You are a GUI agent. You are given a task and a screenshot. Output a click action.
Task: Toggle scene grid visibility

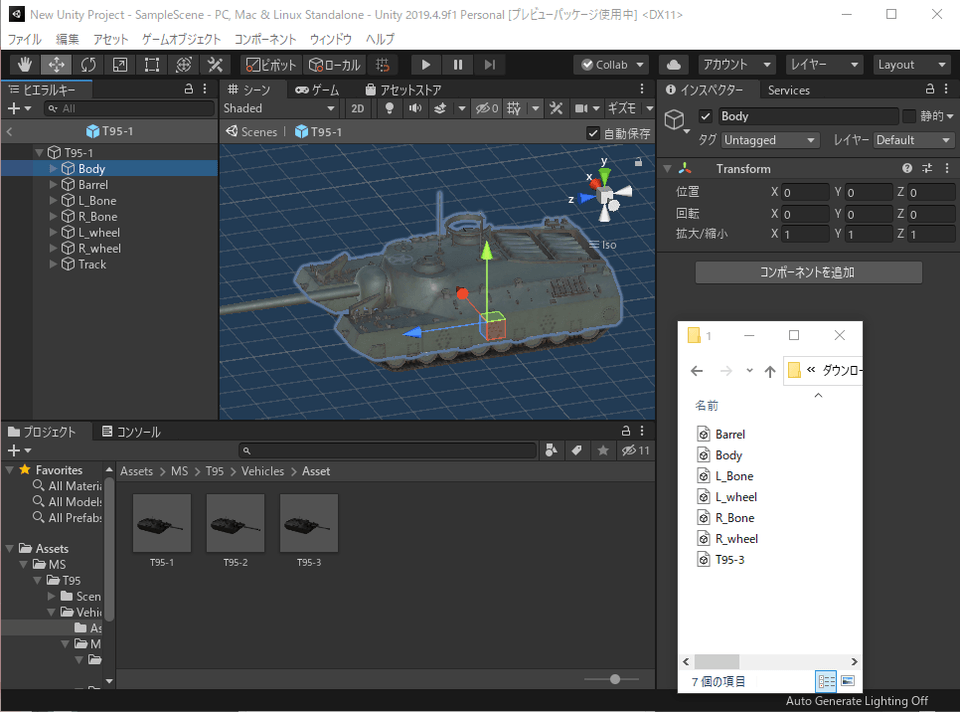[x=514, y=108]
